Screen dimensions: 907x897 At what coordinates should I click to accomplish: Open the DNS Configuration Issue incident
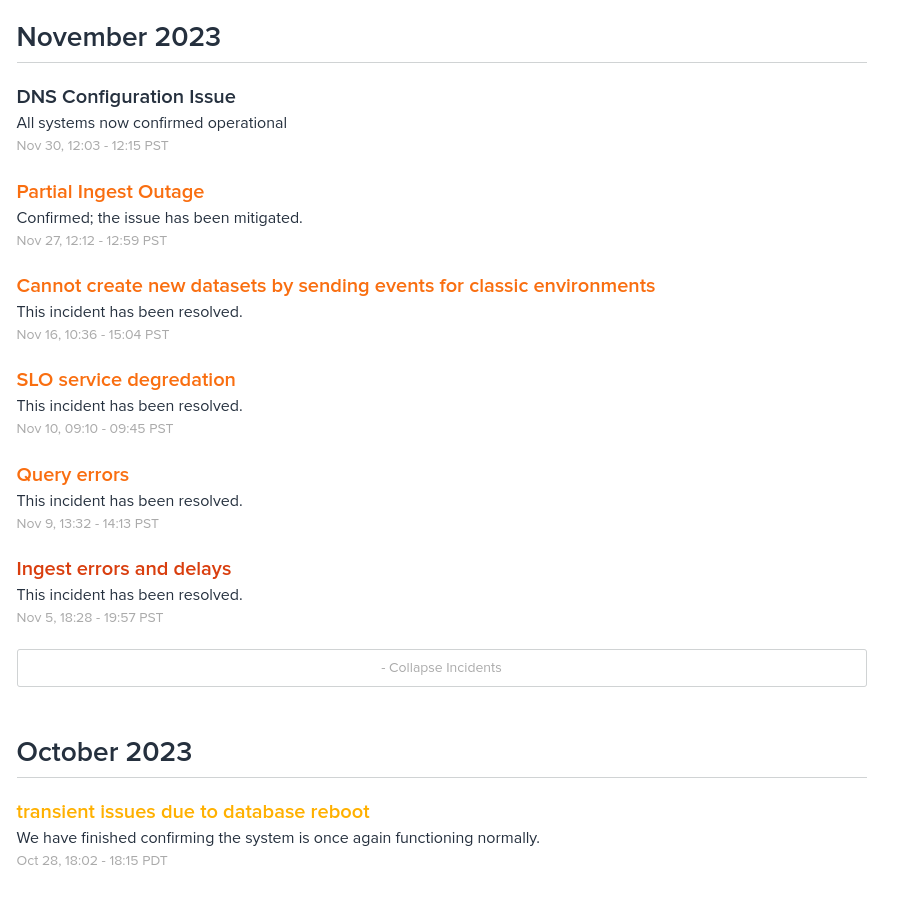point(126,97)
